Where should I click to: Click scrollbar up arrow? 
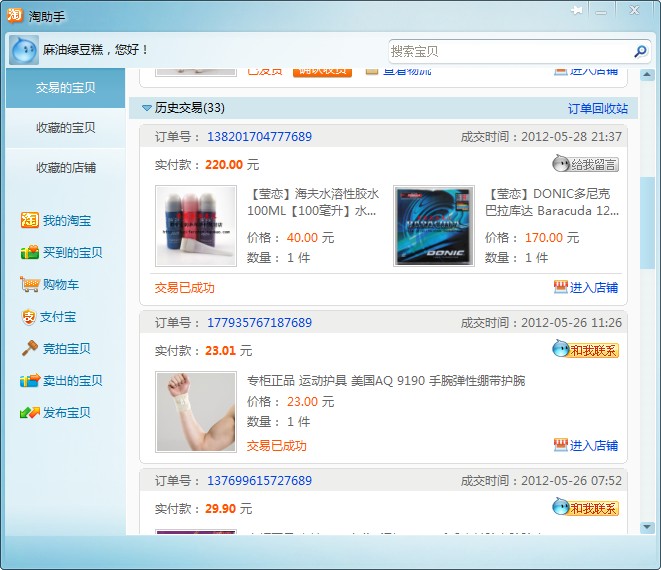tap(647, 75)
